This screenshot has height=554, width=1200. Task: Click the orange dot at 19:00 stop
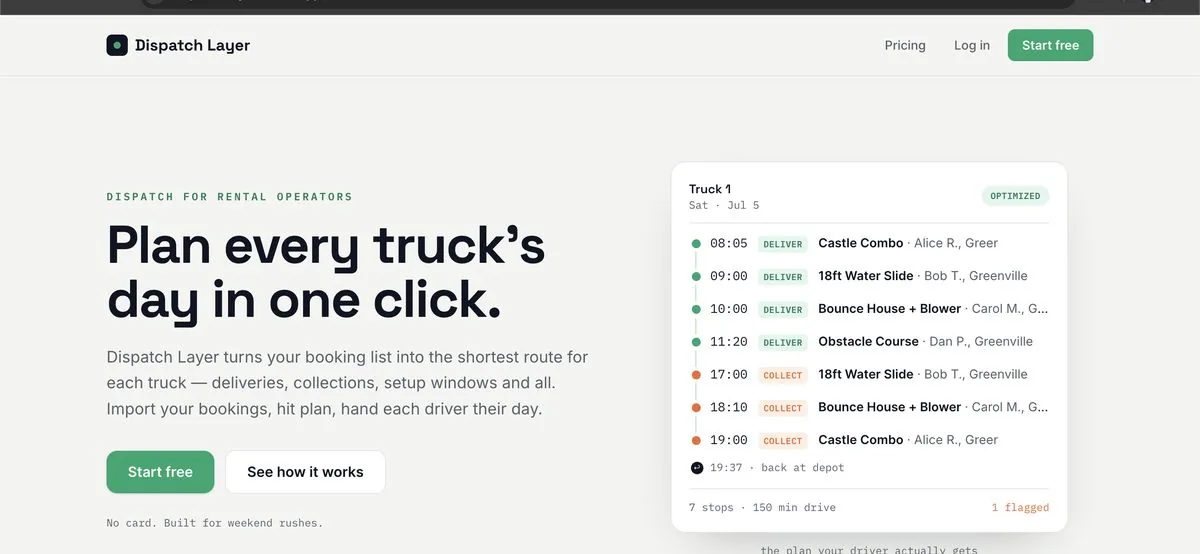696,440
